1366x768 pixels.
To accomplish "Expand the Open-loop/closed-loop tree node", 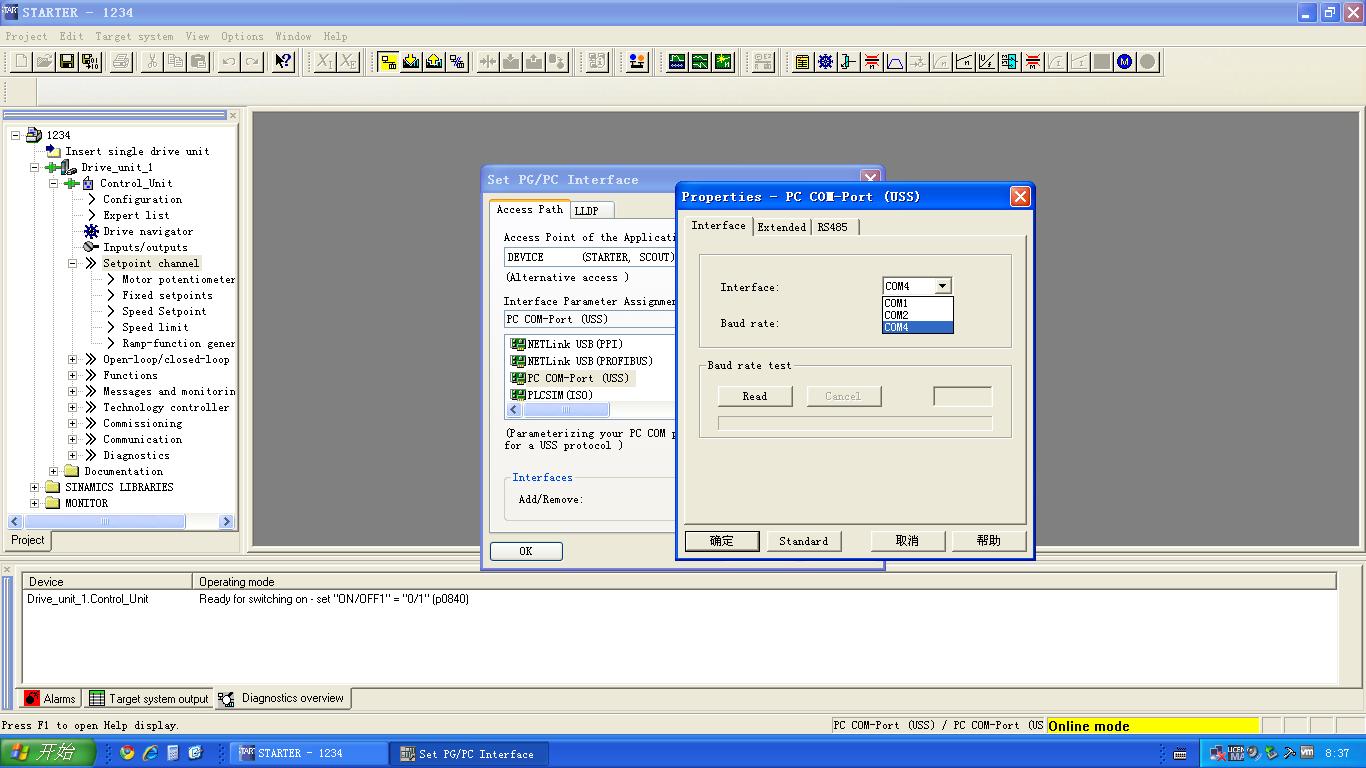I will (x=73, y=360).
